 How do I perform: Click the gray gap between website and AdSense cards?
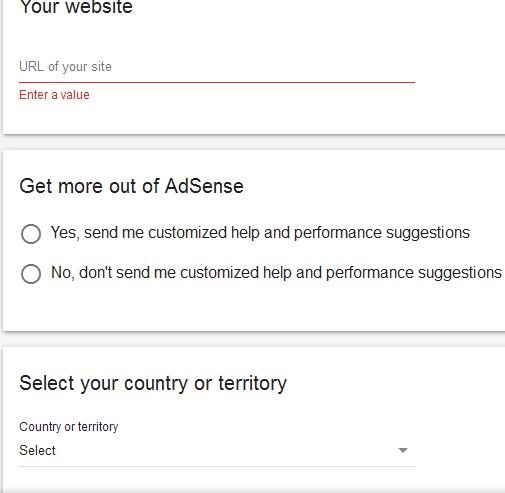[x=253, y=142]
